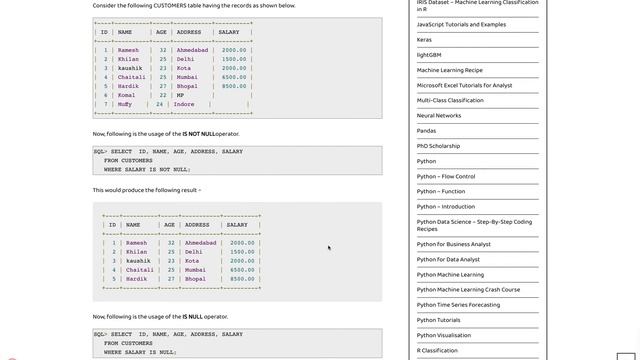Open Python for Data Analyst link
Screen dimensions: 640x360
[448, 260]
